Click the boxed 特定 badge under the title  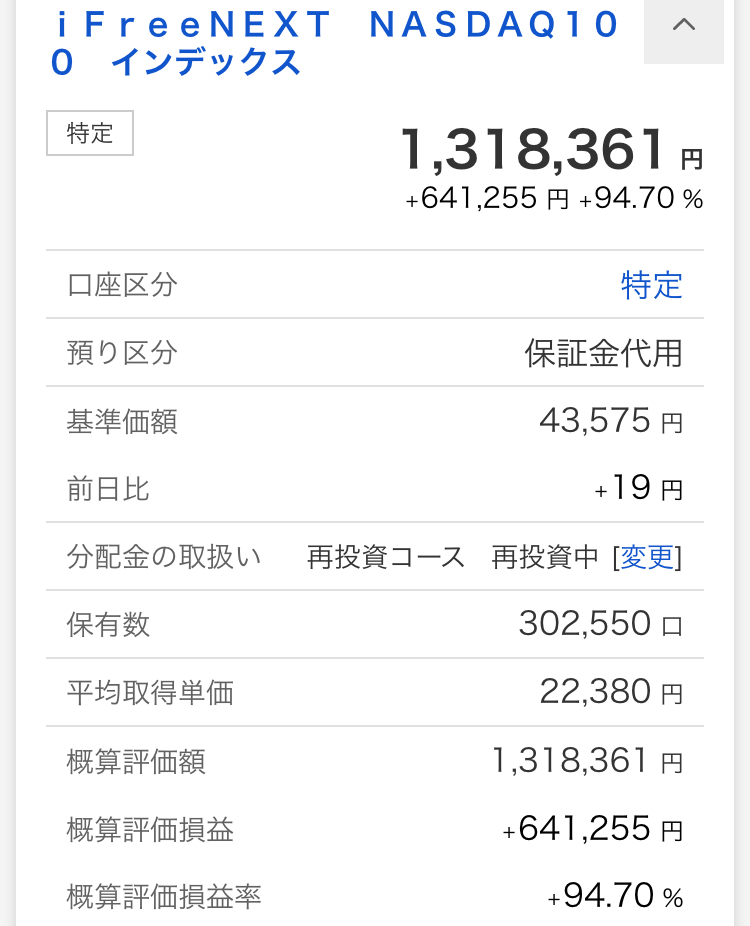[x=90, y=134]
